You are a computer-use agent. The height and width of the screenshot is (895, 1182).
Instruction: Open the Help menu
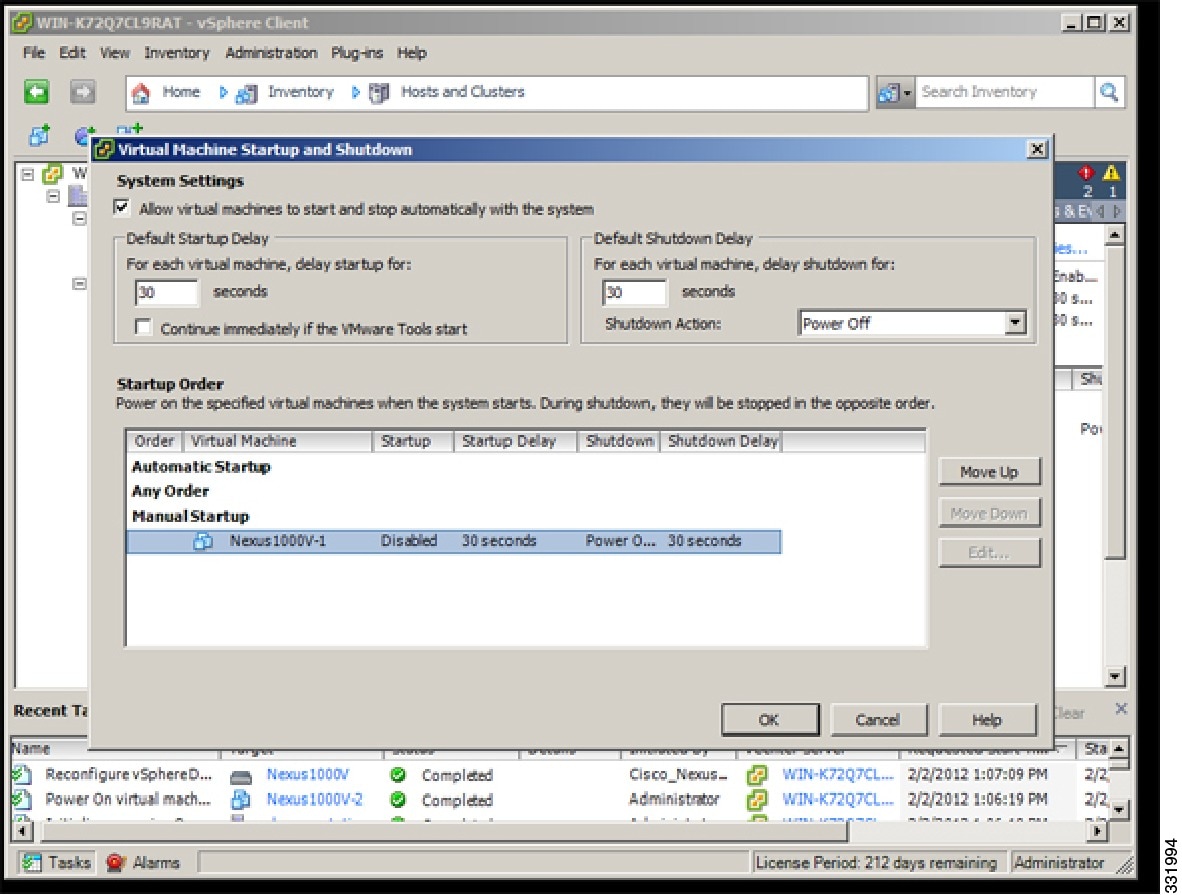(x=412, y=53)
